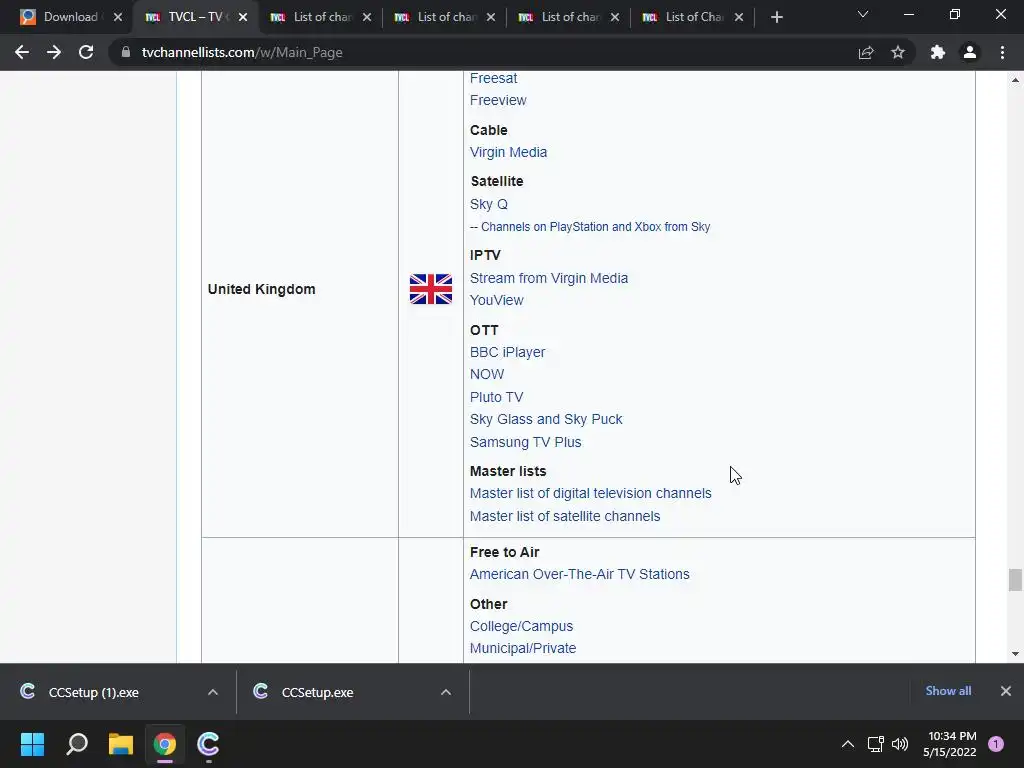Expand CCSetup.exe download options chevron
The image size is (1024, 768).
[446, 692]
